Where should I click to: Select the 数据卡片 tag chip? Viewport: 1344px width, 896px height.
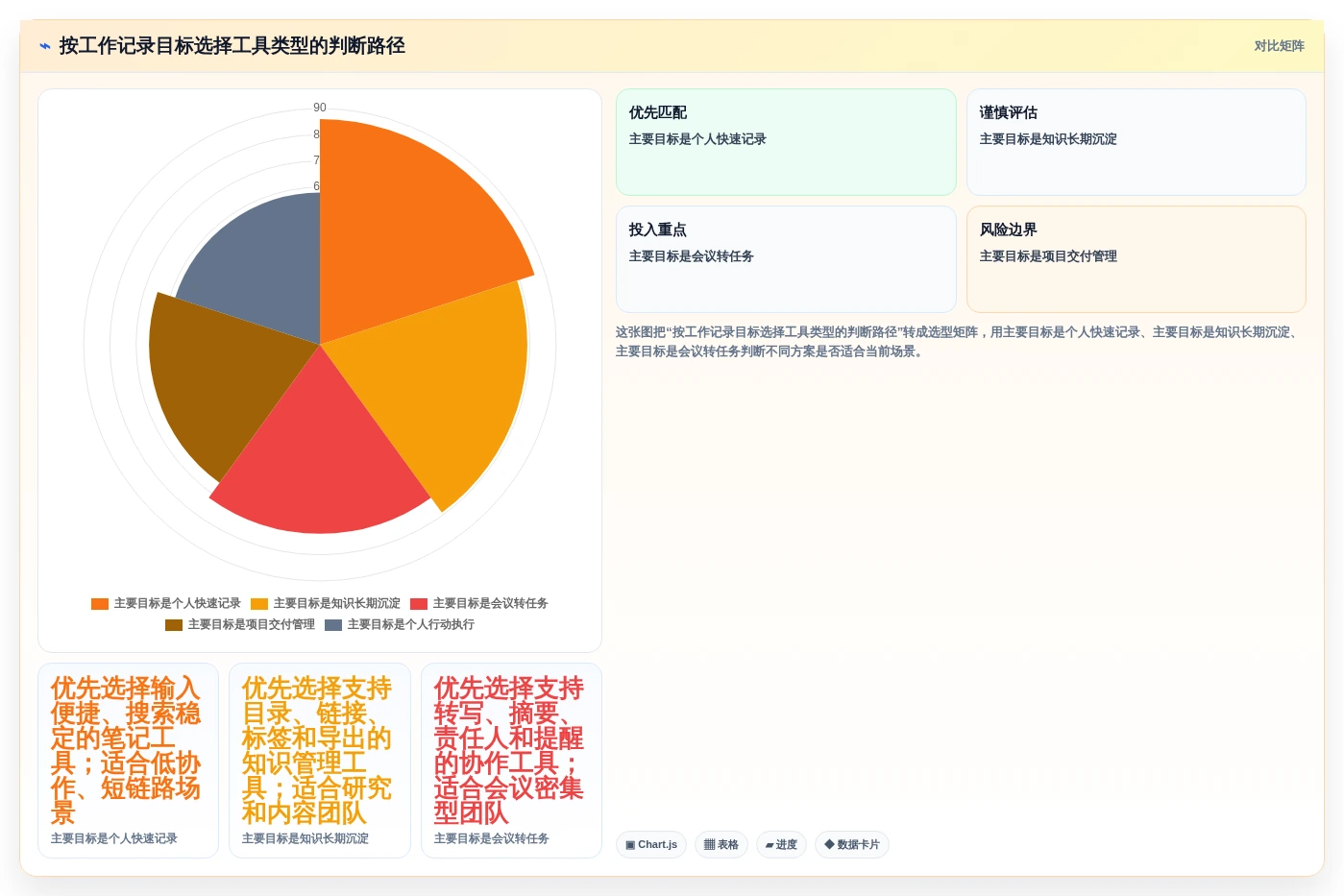852,845
